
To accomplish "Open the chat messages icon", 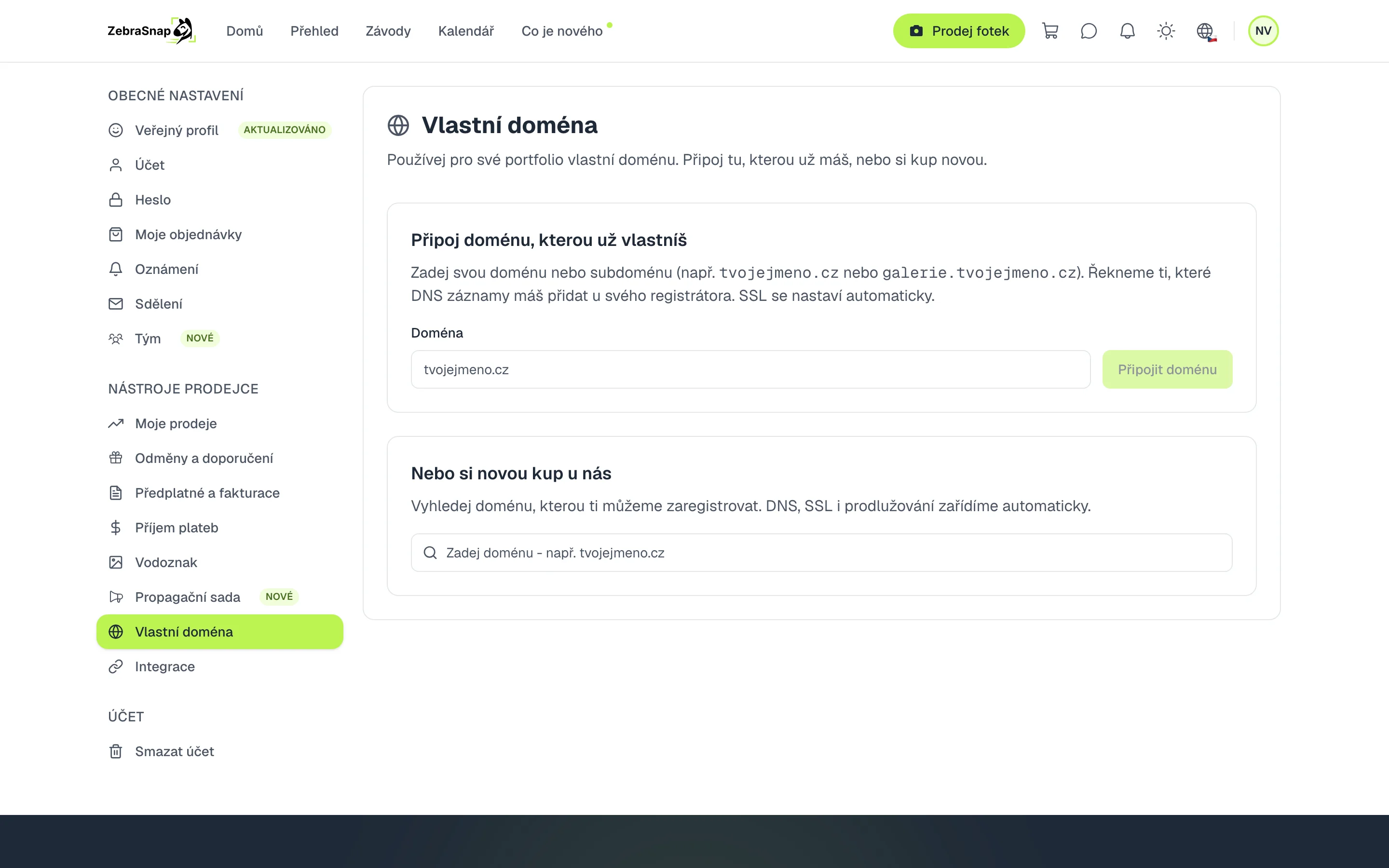I will click(x=1089, y=31).
